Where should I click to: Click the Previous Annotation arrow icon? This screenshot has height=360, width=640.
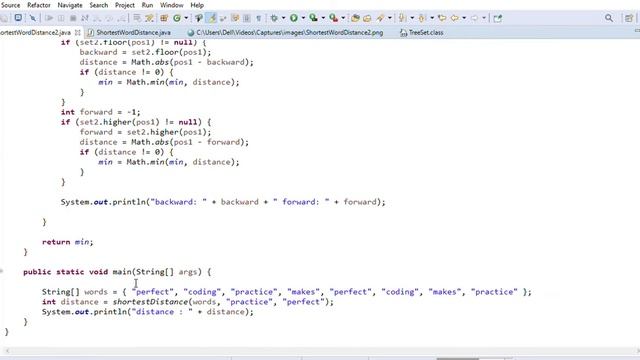pos(422,18)
